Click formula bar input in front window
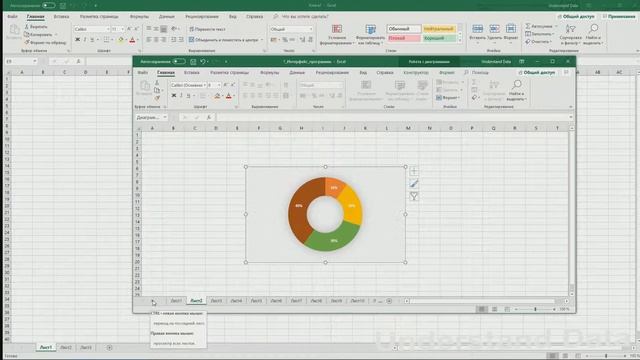This screenshot has height=360, width=640. click(x=393, y=118)
